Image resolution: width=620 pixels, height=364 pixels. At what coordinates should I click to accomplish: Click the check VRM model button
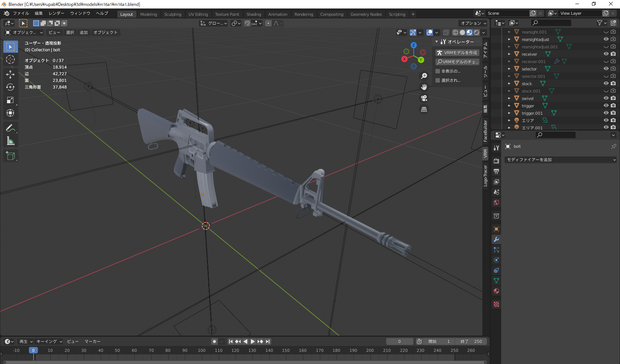[x=457, y=62]
